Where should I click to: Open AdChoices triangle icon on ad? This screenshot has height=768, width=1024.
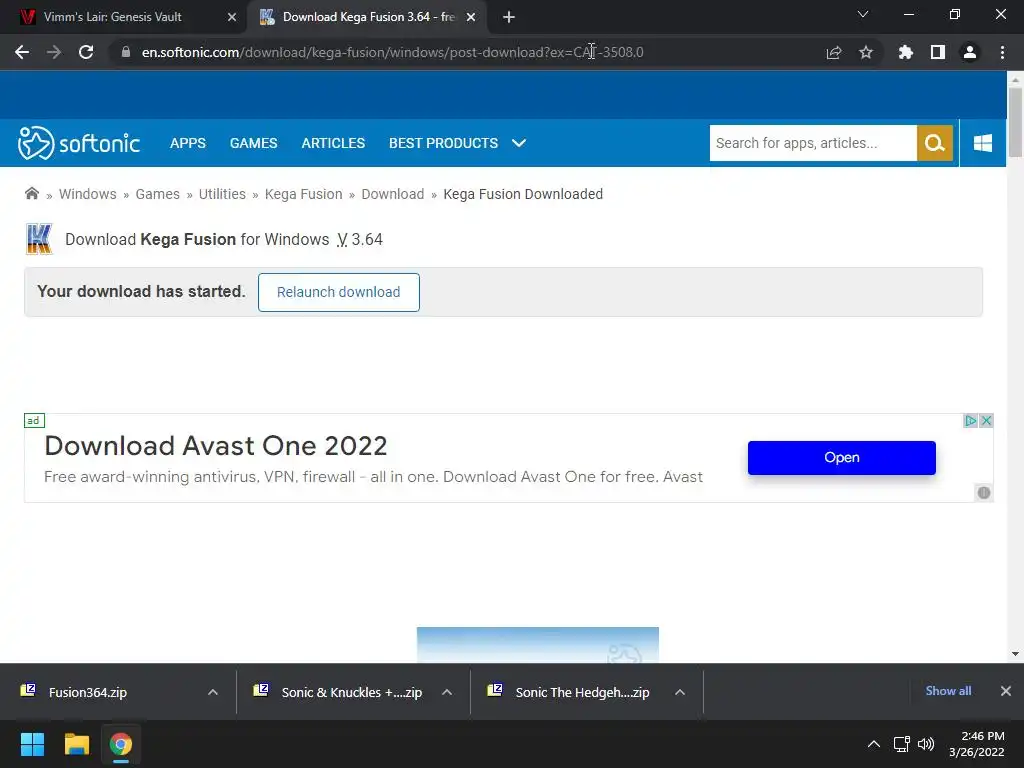pos(970,421)
